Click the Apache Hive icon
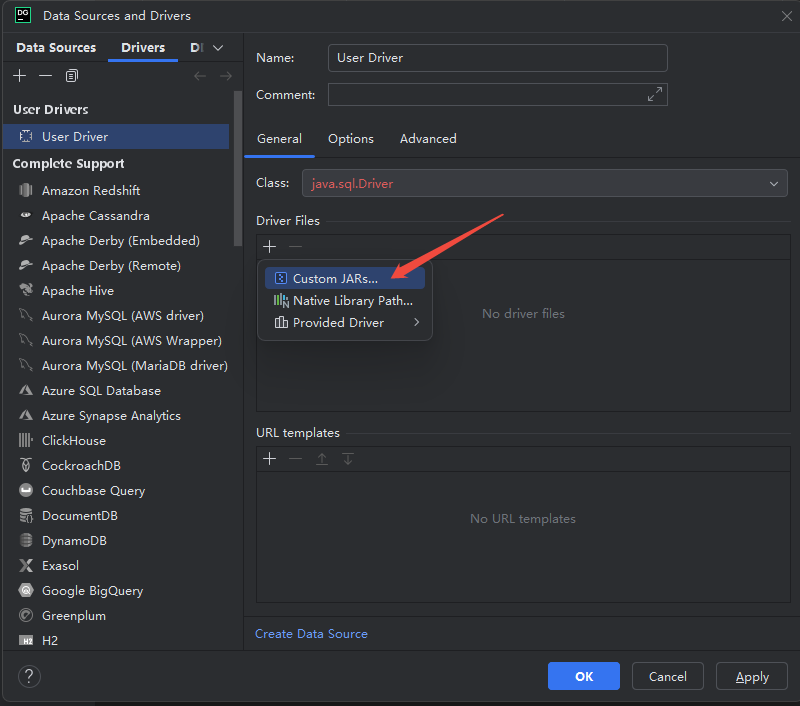This screenshot has width=800, height=706. (26, 290)
